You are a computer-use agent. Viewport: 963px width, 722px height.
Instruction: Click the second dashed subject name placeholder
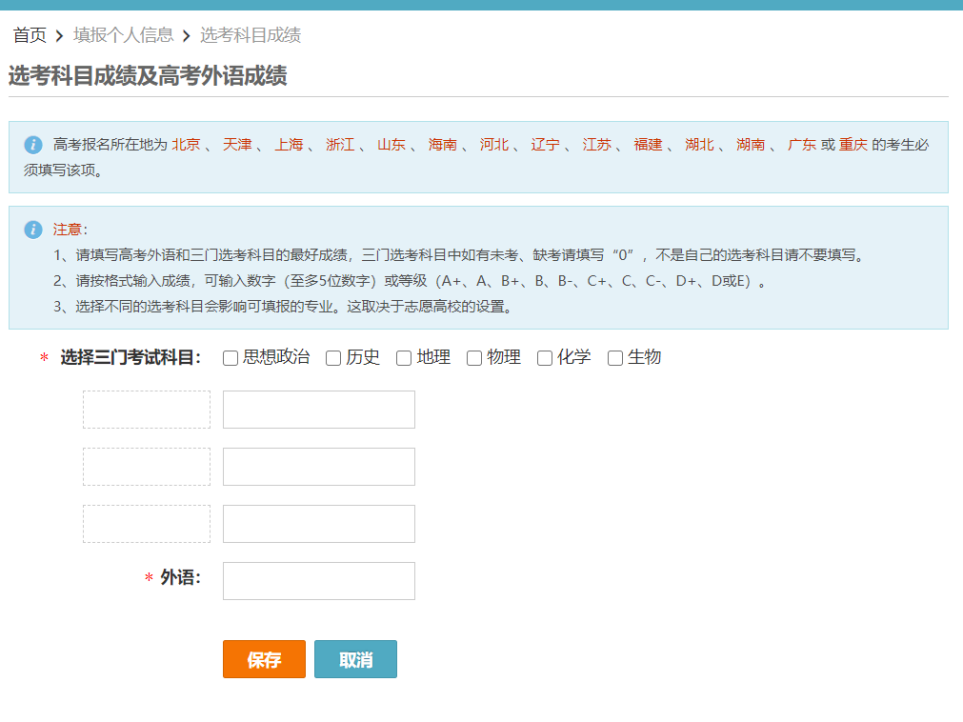click(x=147, y=467)
